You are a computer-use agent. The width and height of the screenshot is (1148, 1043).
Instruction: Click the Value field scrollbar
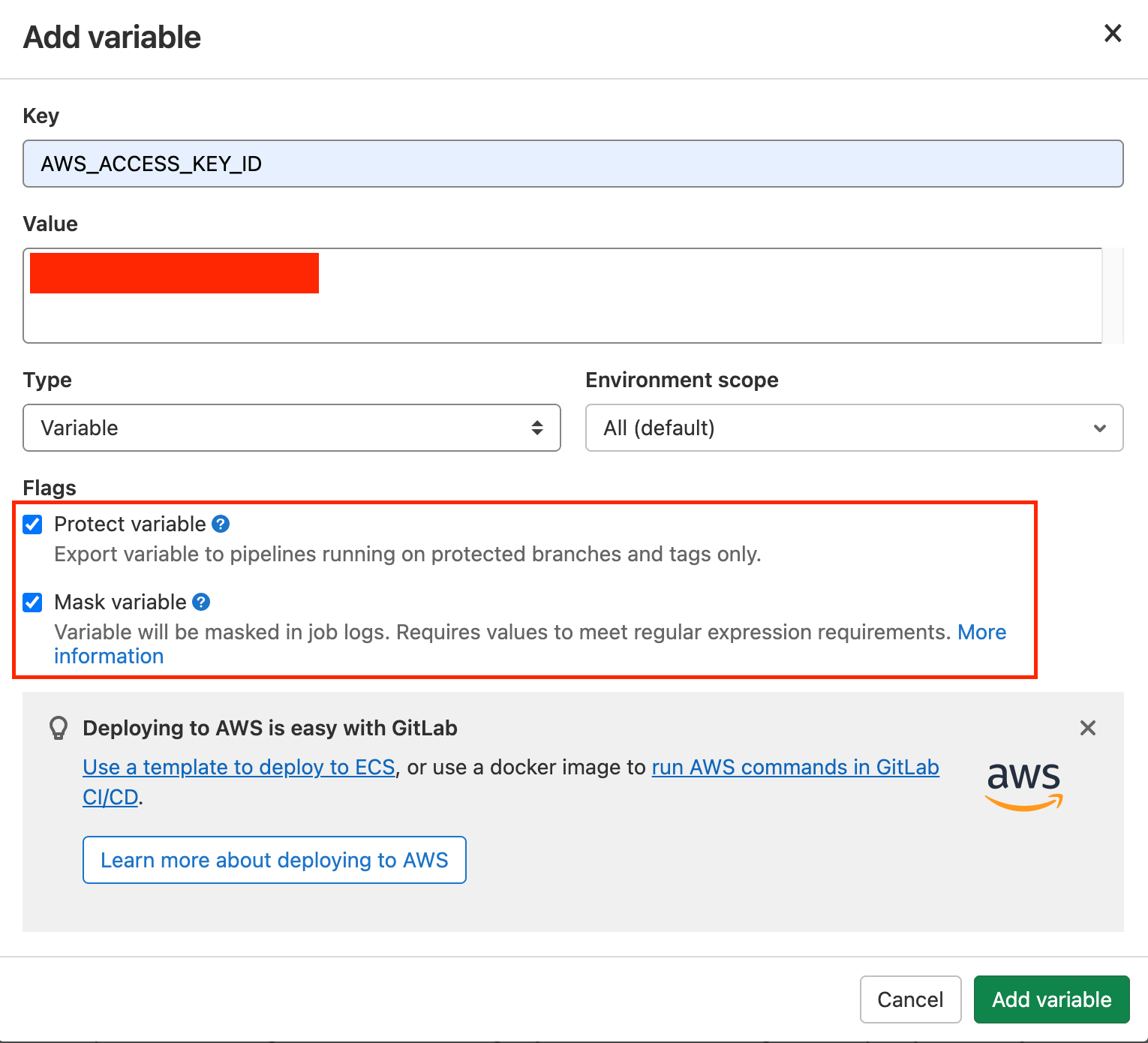(x=1113, y=296)
